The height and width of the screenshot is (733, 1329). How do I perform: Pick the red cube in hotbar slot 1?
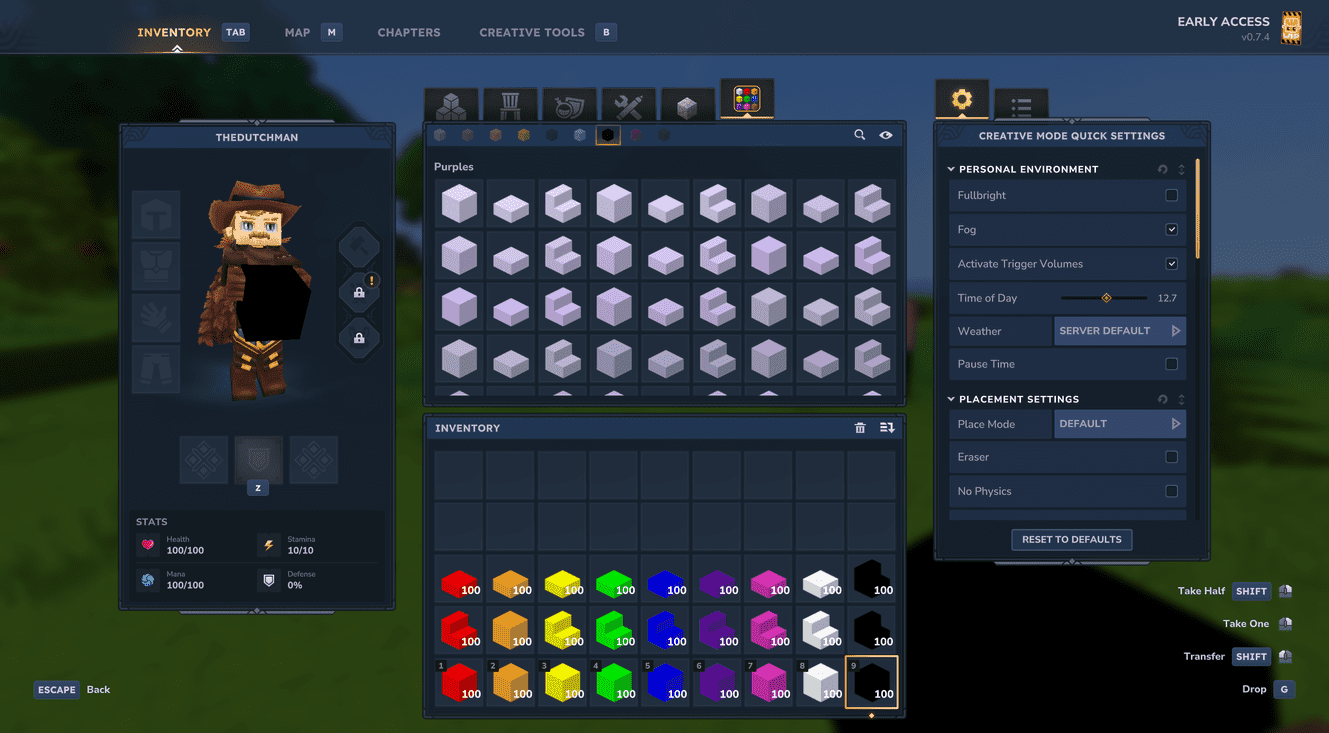click(x=460, y=682)
